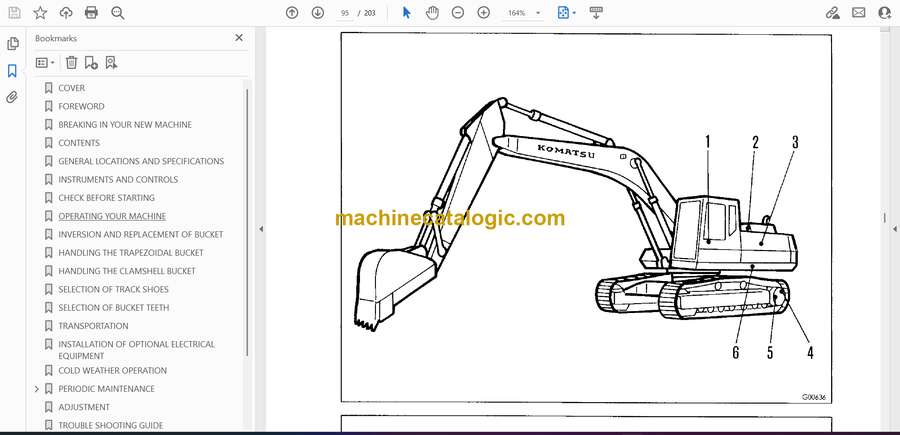Zoom out with minus button
This screenshot has height=435, width=900.
click(x=457, y=13)
